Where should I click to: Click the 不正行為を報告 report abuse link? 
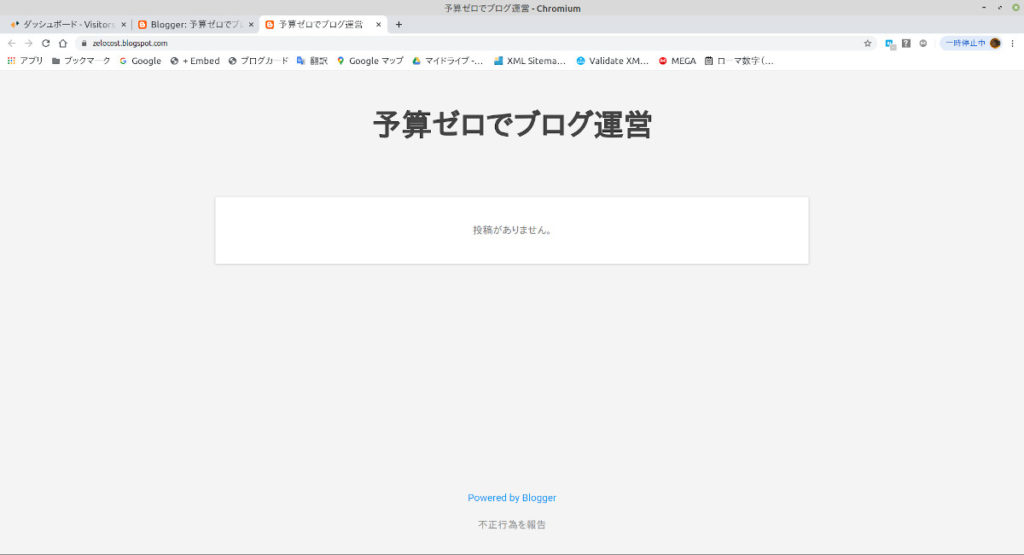[512, 524]
